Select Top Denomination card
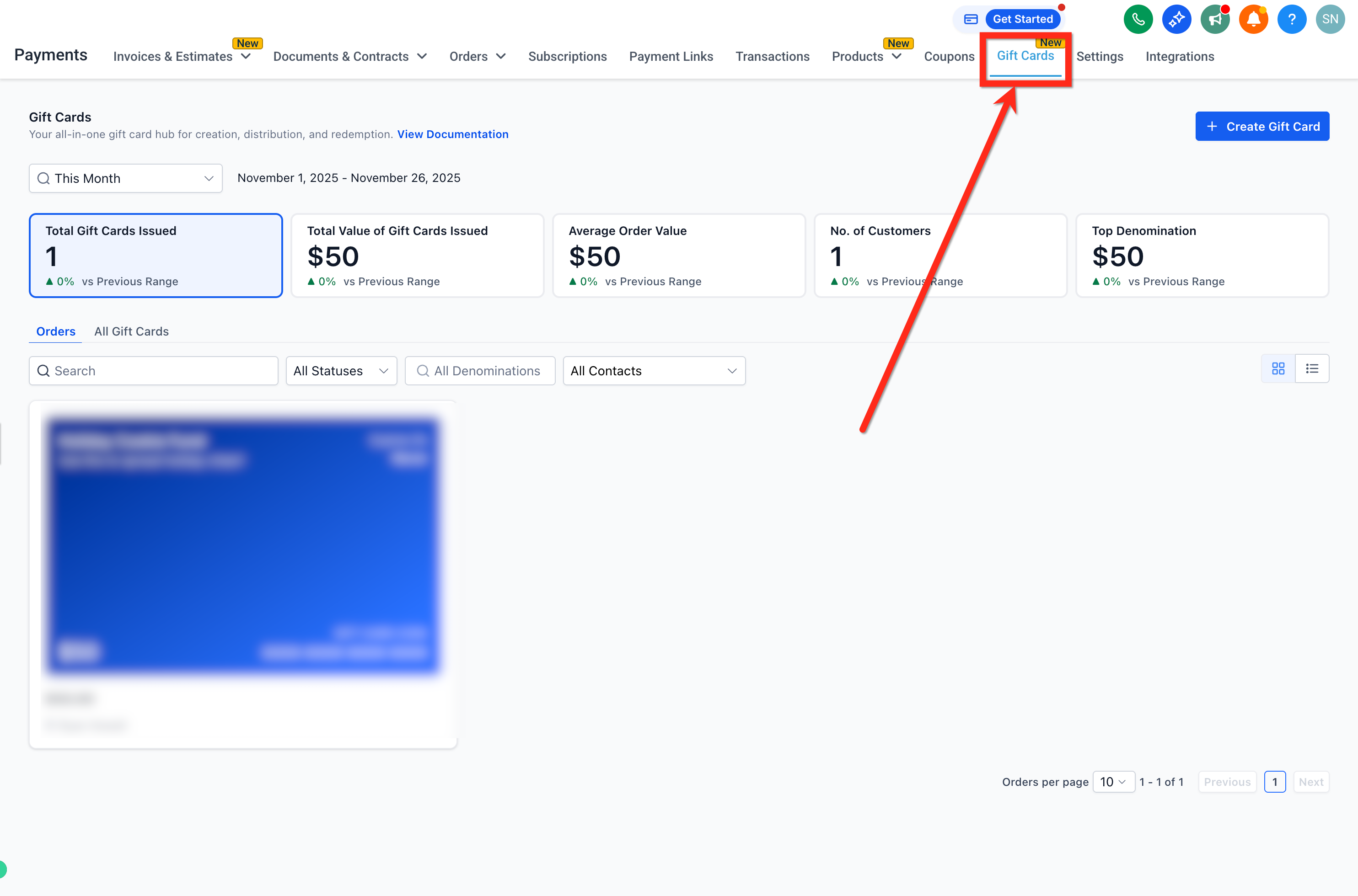Image resolution: width=1358 pixels, height=896 pixels. tap(1202, 256)
